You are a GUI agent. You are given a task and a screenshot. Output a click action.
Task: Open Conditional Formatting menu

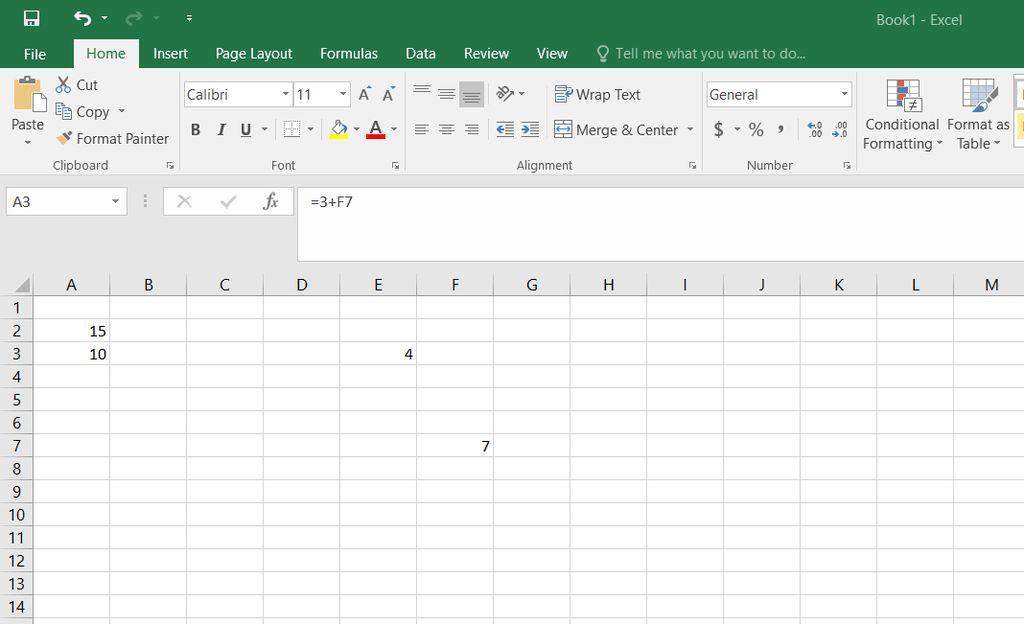point(902,115)
